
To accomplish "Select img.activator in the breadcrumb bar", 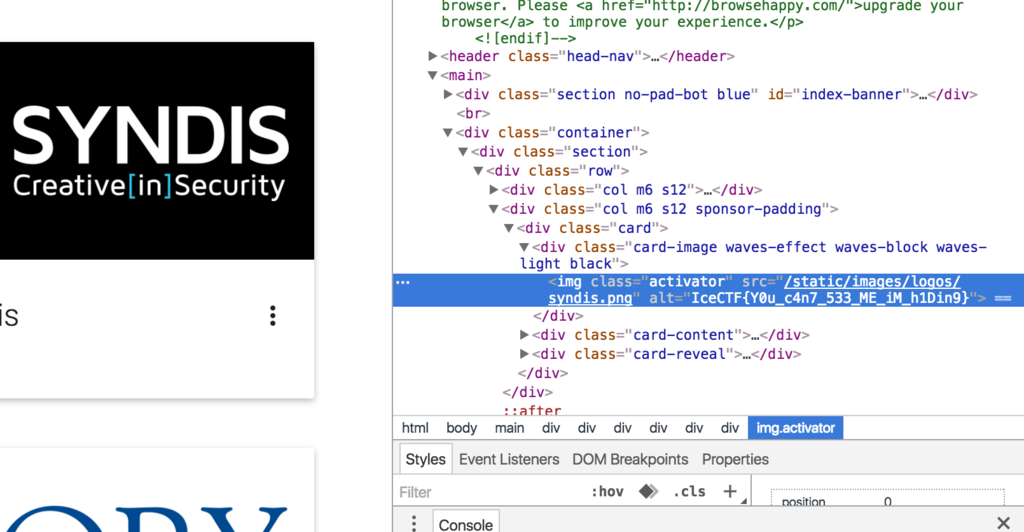I will coord(795,428).
